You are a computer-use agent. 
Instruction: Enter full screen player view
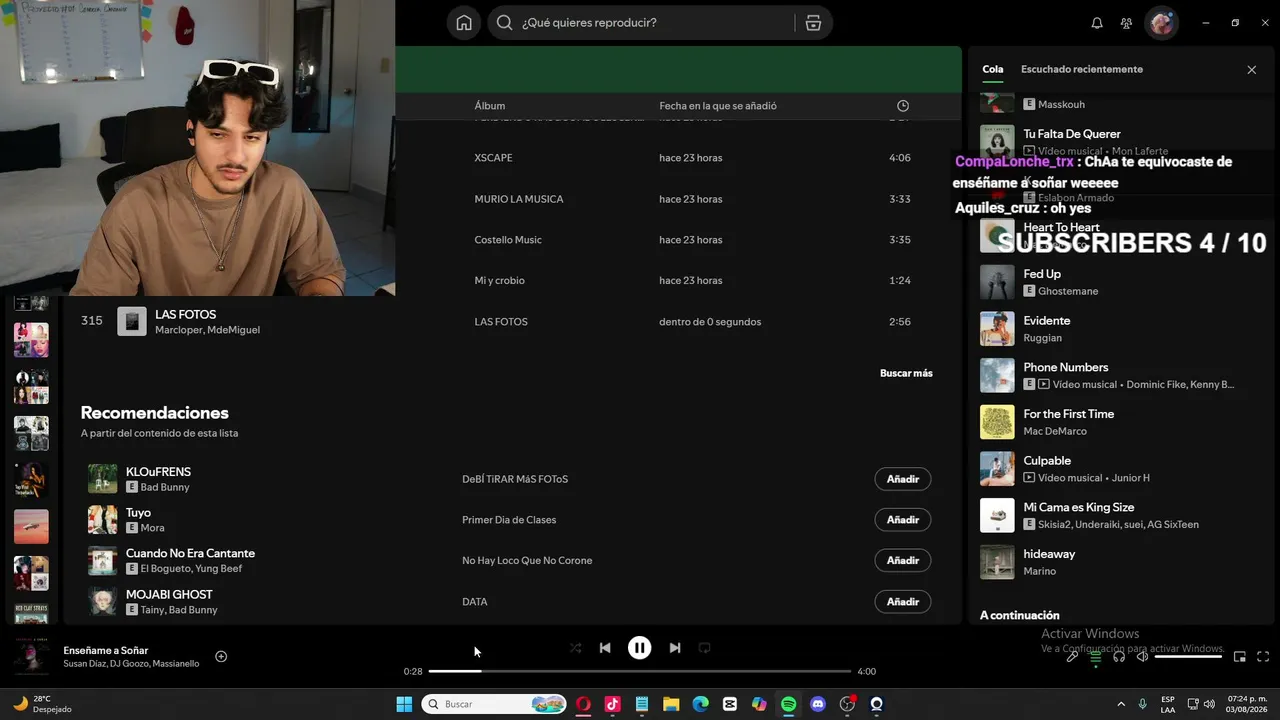click(1263, 657)
